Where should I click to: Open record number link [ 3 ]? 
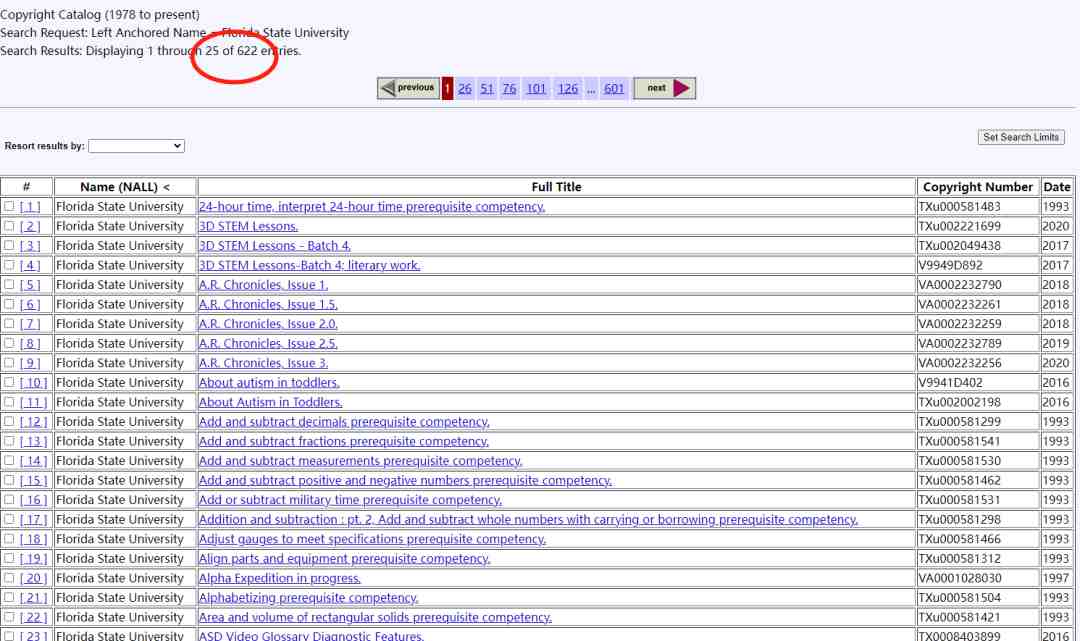click(30, 246)
